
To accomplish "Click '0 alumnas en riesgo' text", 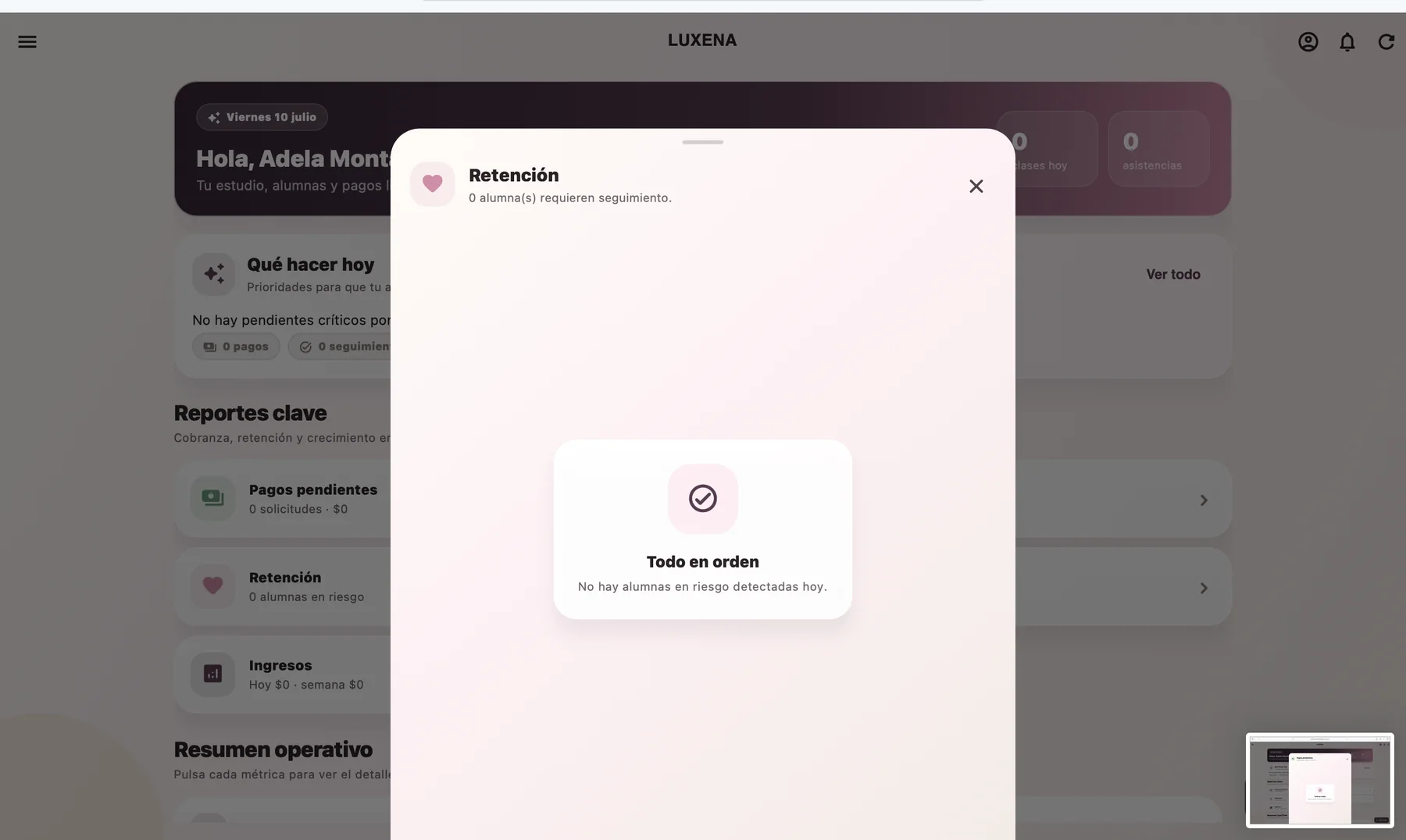I will coord(306,597).
